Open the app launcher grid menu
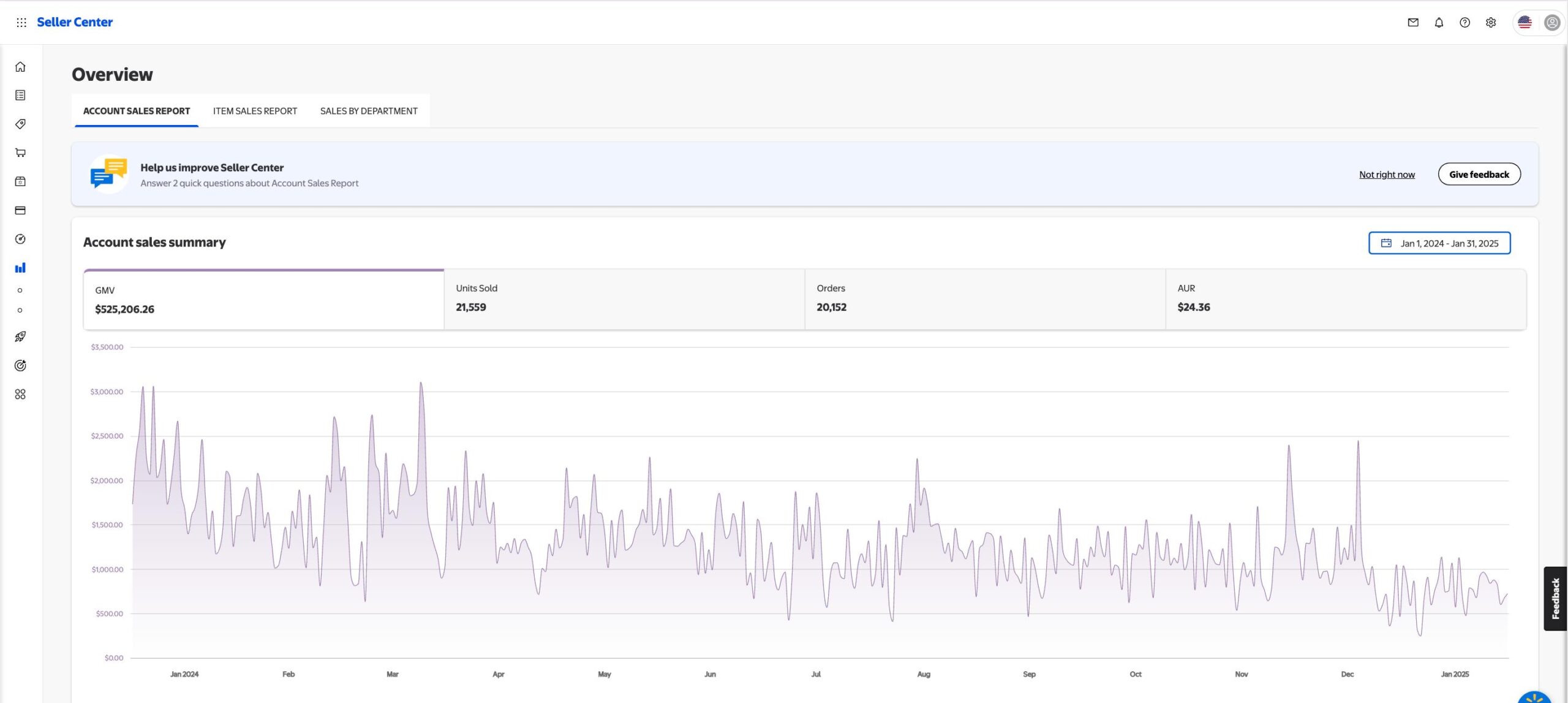The height and width of the screenshot is (703, 1568). [x=21, y=22]
